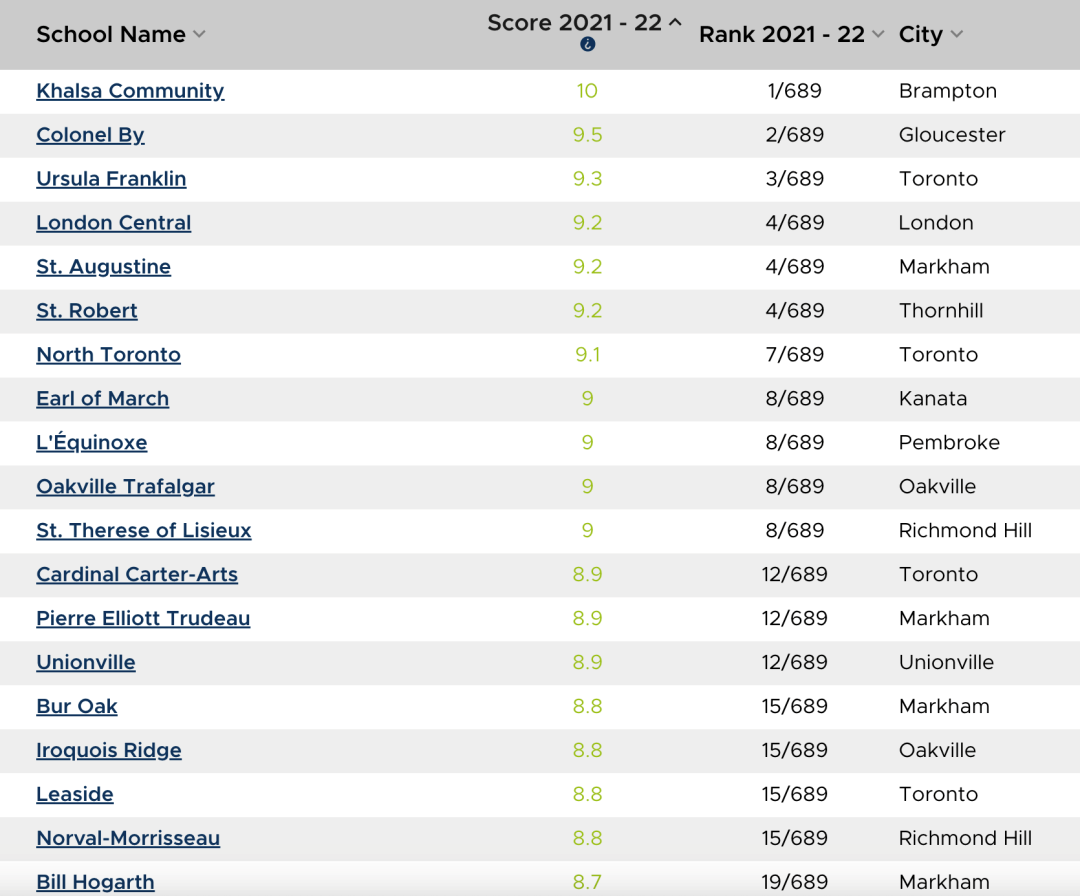Open St. Robert school link

point(87,311)
